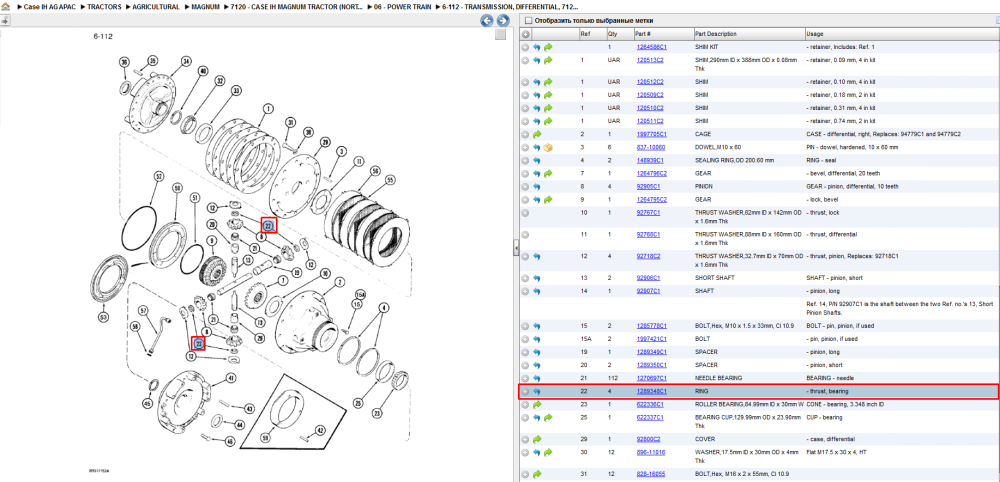Open part number 1997795C1 link

click(x=651, y=135)
